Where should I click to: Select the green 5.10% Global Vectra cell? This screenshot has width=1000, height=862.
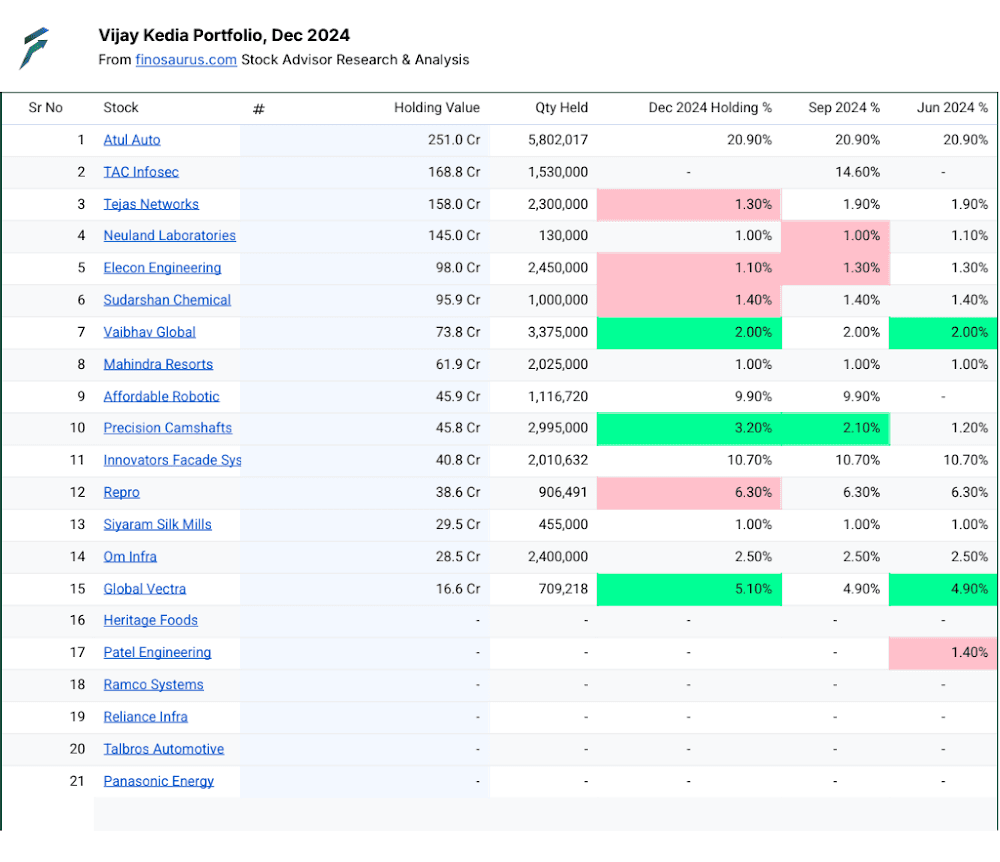click(689, 589)
